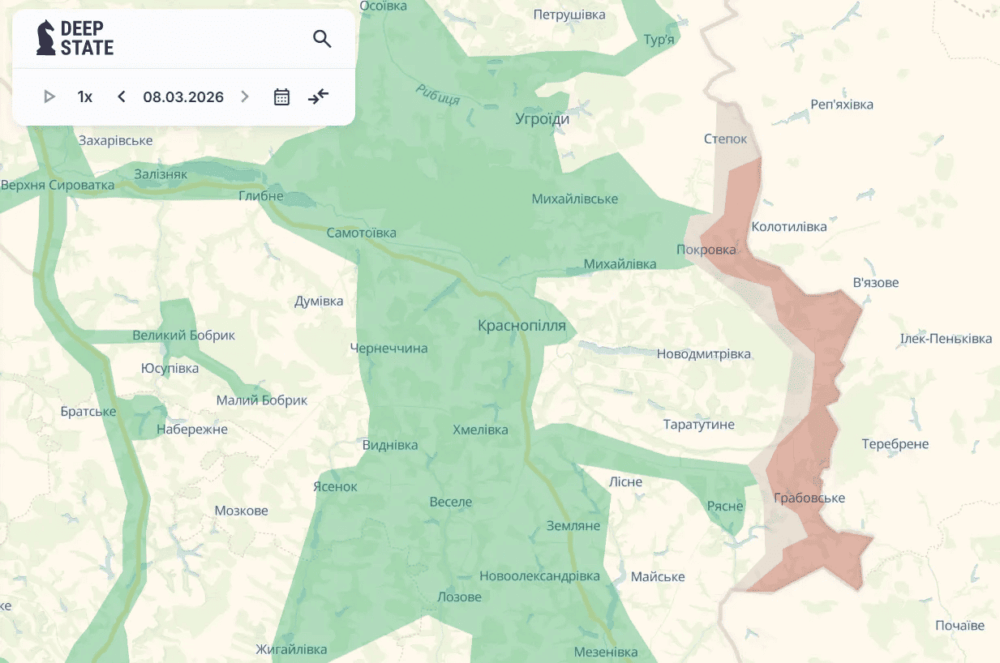Click the DeepState knight logo
The image size is (1000, 663).
pos(45,38)
